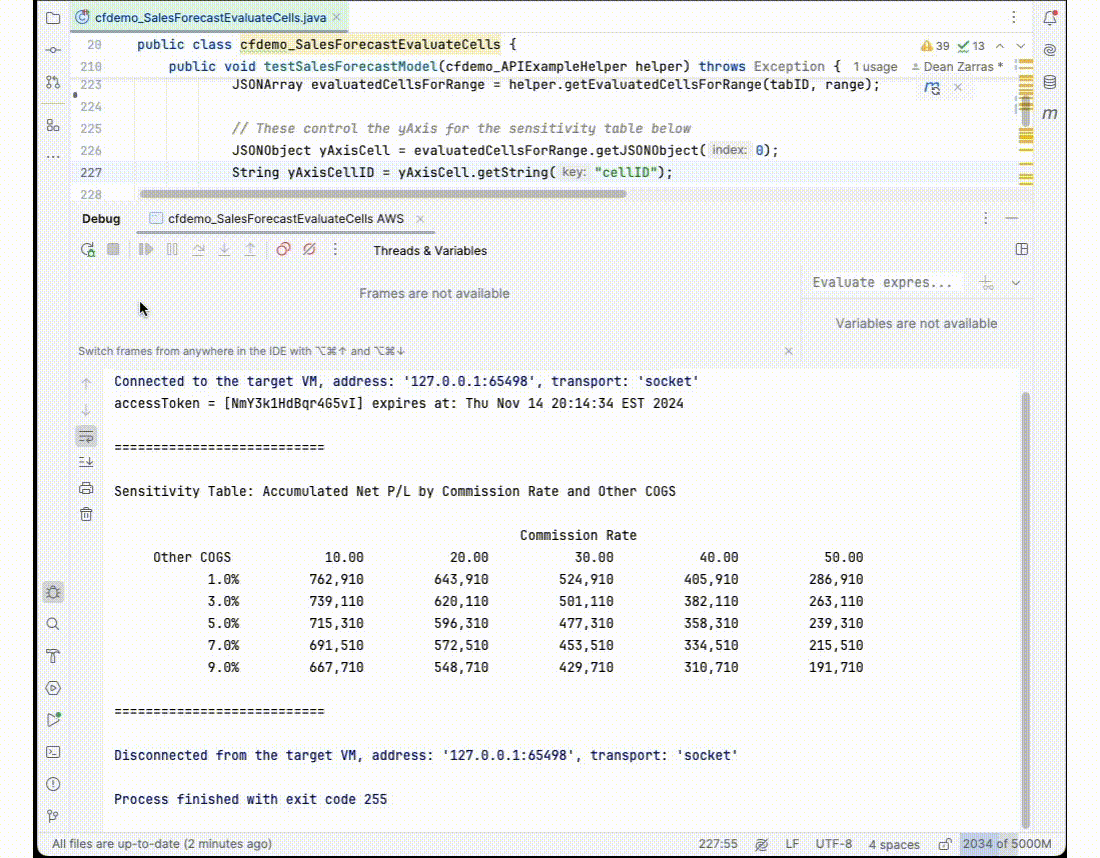Click Step Over in debug toolbar
The width and height of the screenshot is (1100, 858).
pos(199,250)
